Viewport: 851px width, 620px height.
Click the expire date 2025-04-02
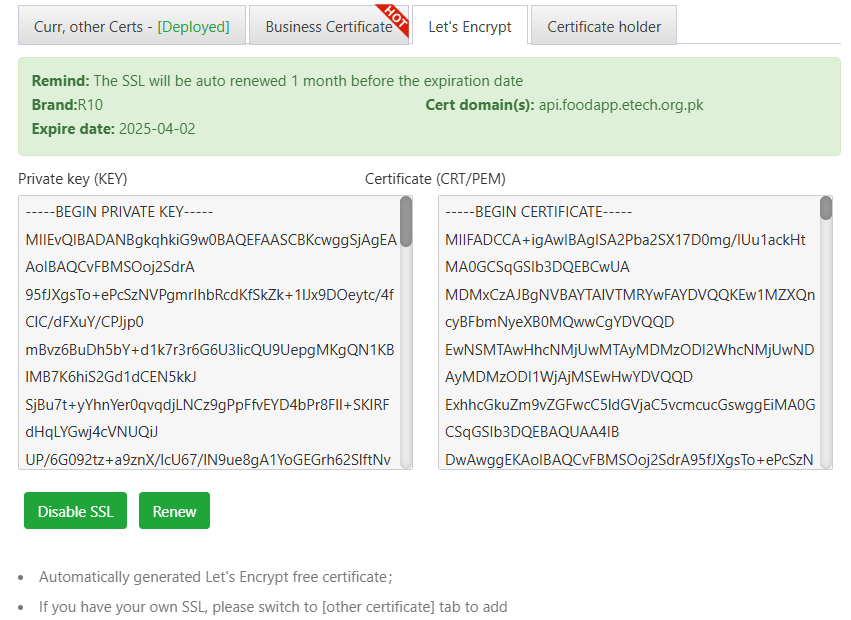(157, 129)
